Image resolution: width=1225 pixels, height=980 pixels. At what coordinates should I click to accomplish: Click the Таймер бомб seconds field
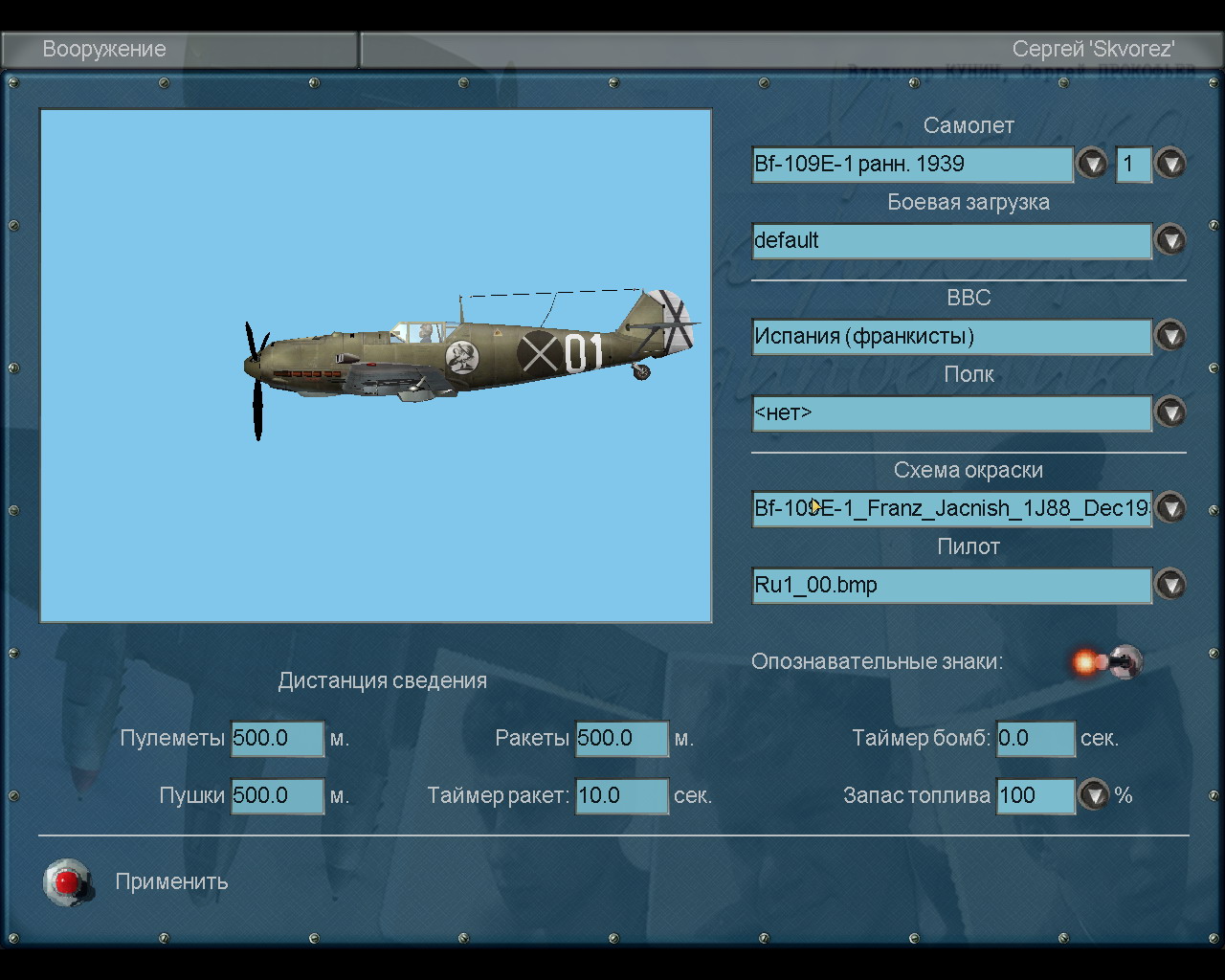click(x=1035, y=738)
